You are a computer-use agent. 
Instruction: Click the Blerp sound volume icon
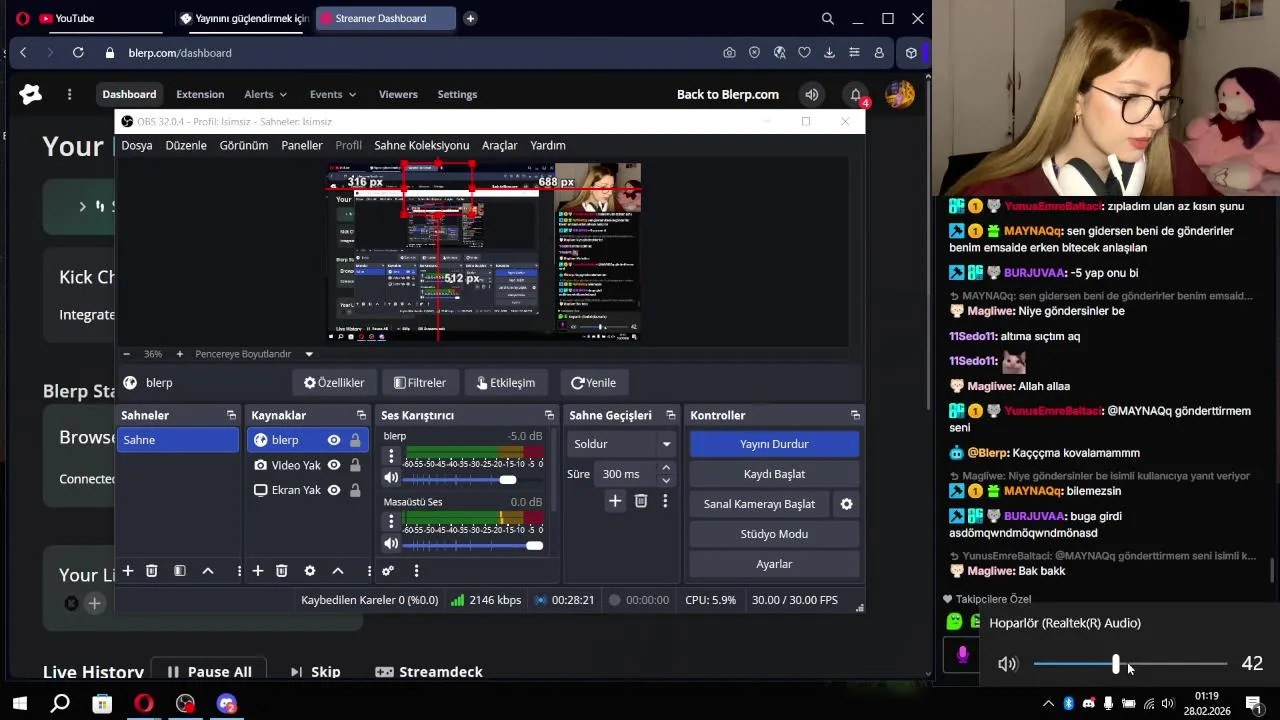(812, 95)
